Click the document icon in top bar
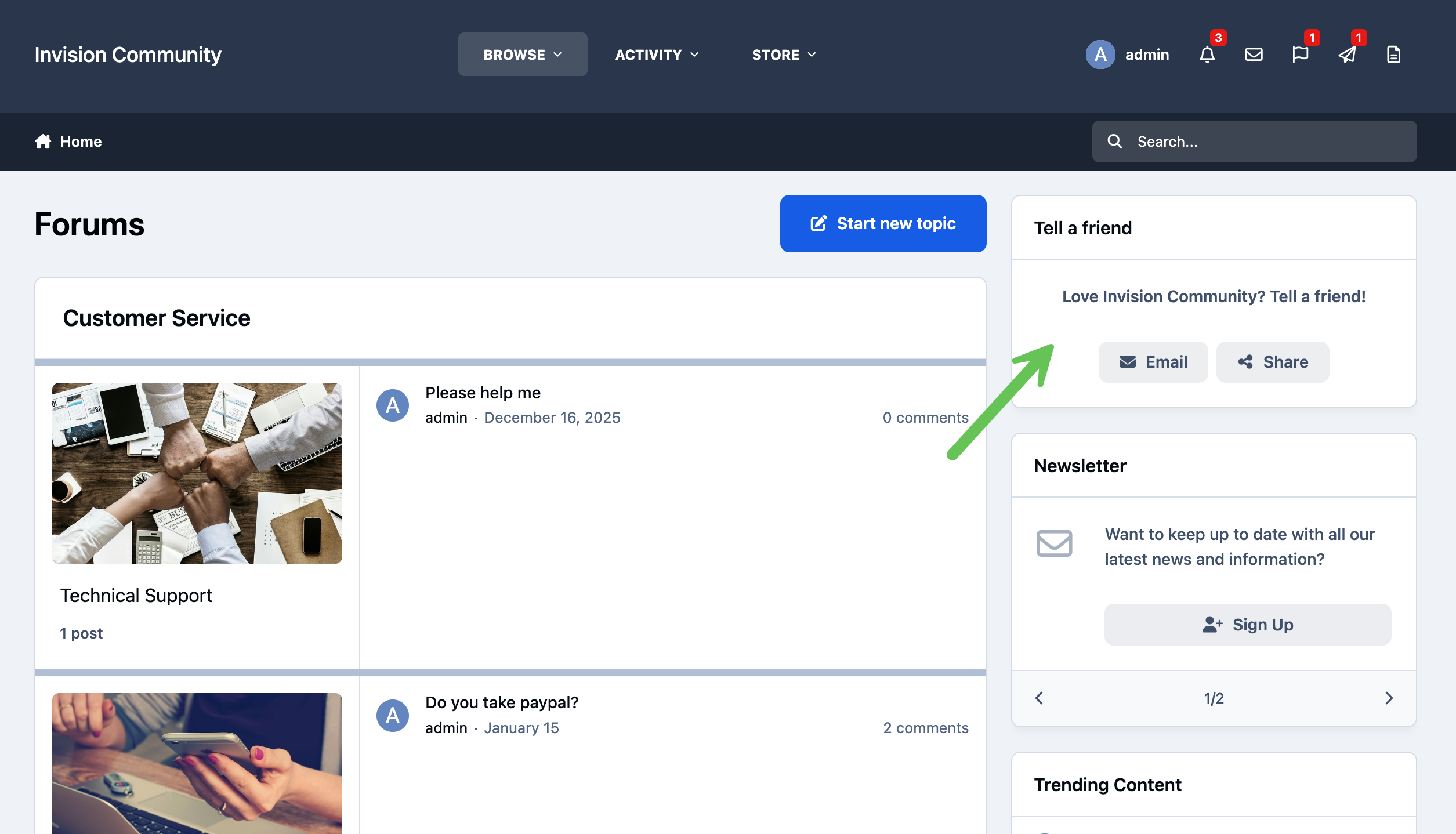This screenshot has height=834, width=1456. tap(1393, 55)
